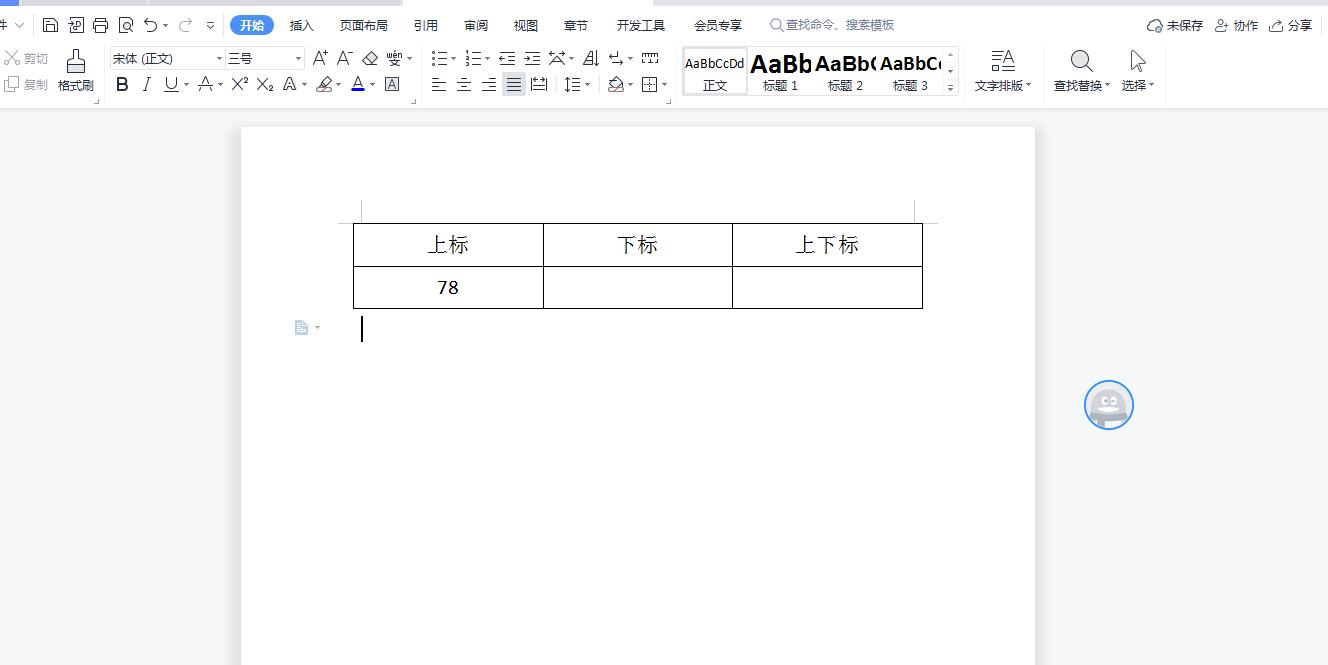Viewport: 1328px width, 665px height.
Task: Toggle justified alignment button
Action: coord(514,85)
